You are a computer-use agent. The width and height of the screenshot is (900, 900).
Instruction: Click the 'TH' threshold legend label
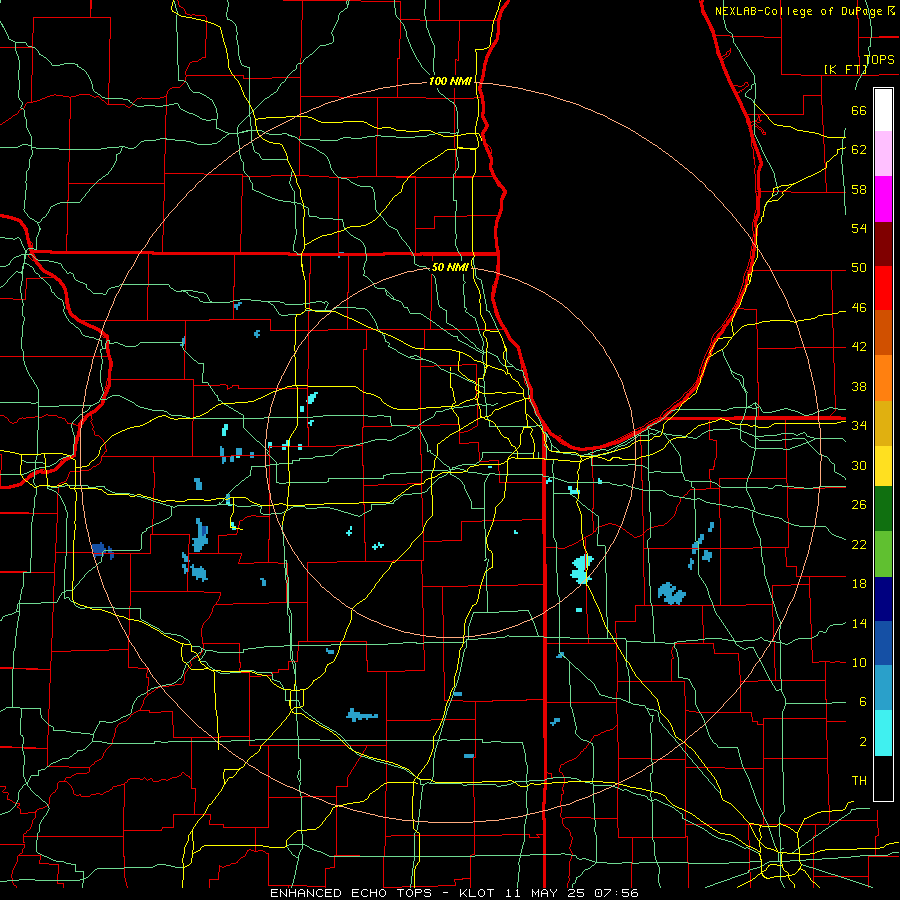click(859, 781)
